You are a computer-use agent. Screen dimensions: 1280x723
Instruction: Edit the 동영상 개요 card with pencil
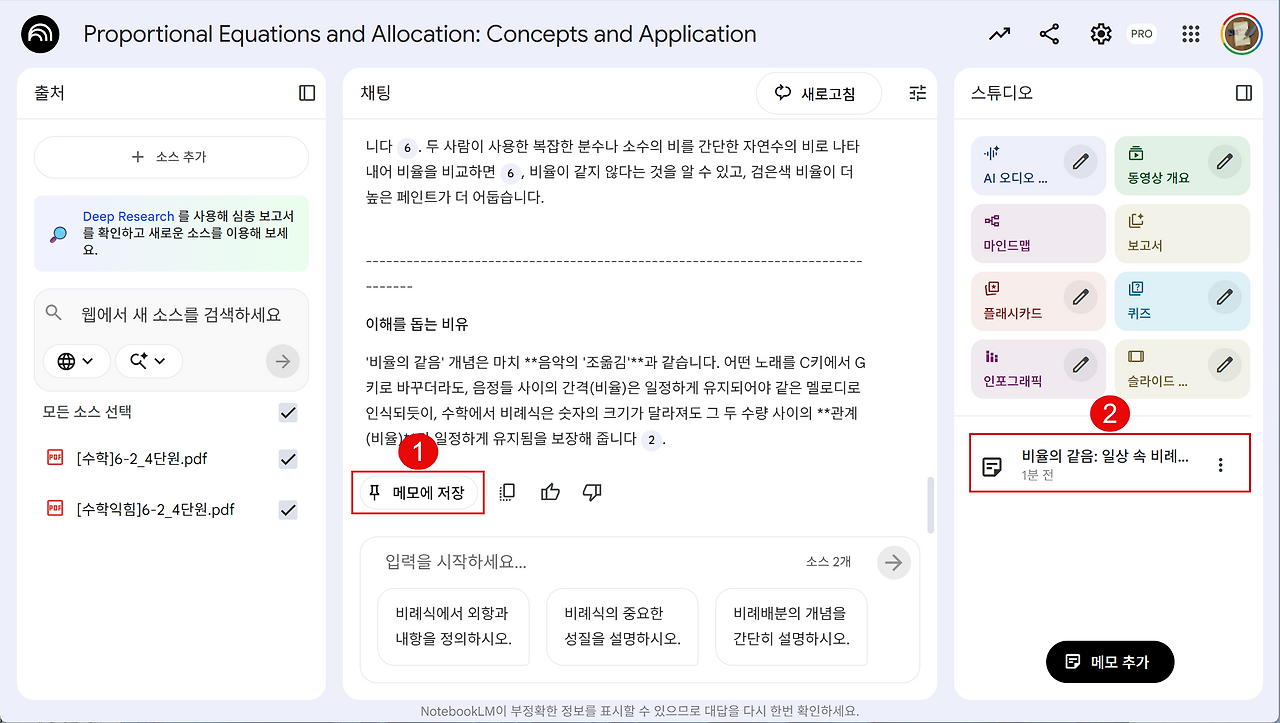pyautogui.click(x=1224, y=161)
